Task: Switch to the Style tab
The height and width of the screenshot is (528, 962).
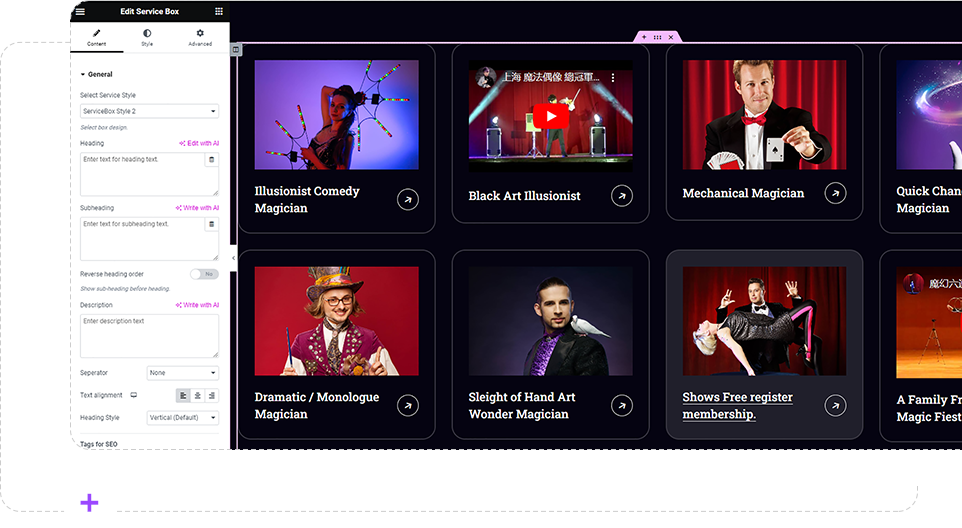Action: click(x=147, y=37)
